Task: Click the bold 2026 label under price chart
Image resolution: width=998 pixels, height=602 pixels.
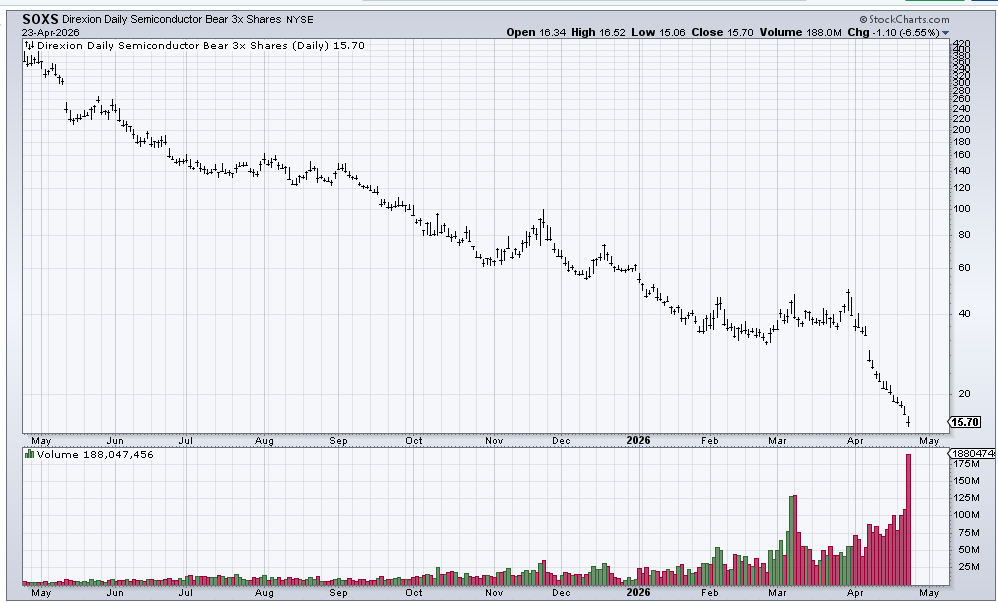Action: pyautogui.click(x=638, y=440)
